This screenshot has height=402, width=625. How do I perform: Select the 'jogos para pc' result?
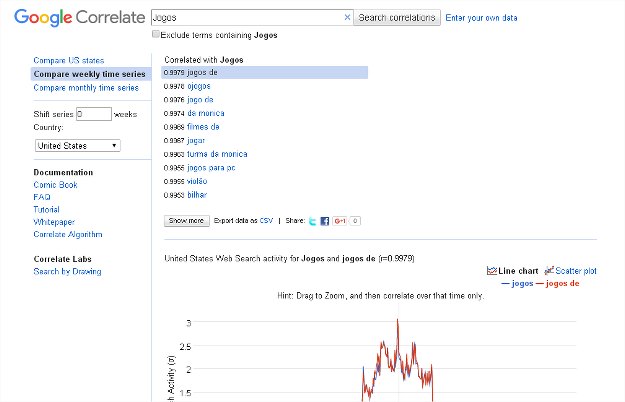(x=211, y=168)
